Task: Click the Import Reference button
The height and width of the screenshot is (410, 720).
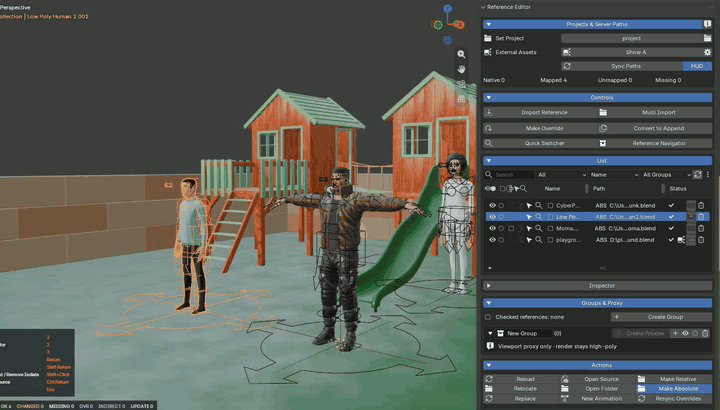Action: point(540,112)
